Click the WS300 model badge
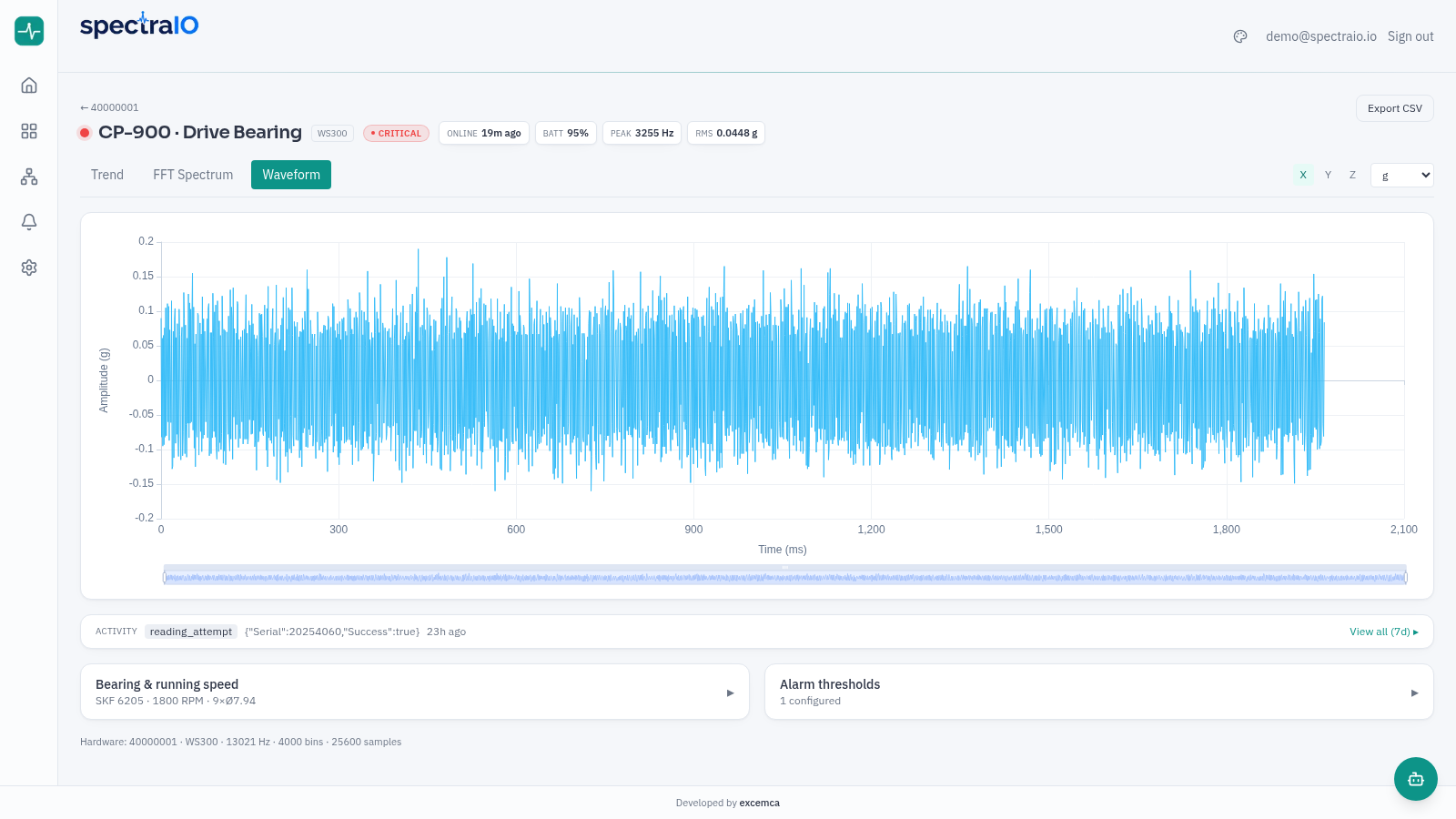 [x=332, y=133]
